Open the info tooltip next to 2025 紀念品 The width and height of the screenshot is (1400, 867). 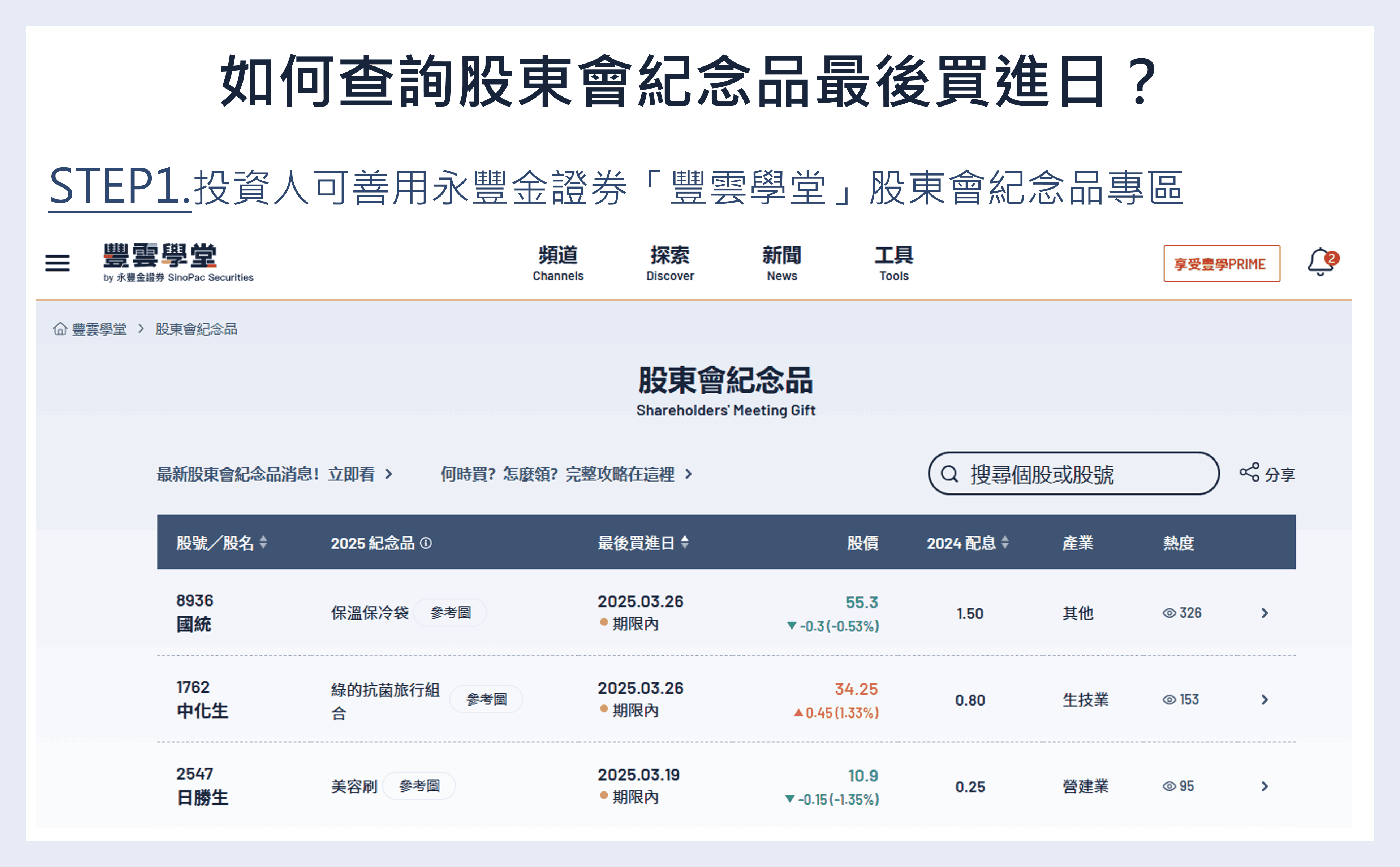(x=425, y=544)
